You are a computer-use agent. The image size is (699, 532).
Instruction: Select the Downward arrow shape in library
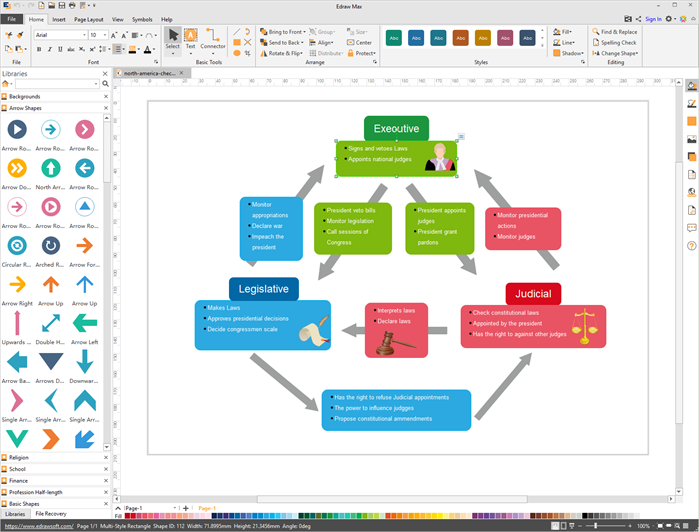[x=85, y=361]
